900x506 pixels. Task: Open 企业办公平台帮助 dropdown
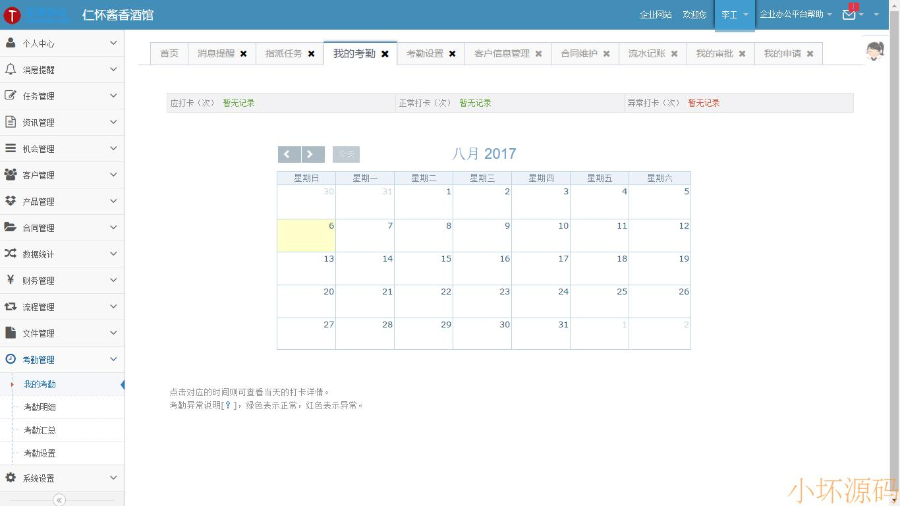tap(796, 14)
